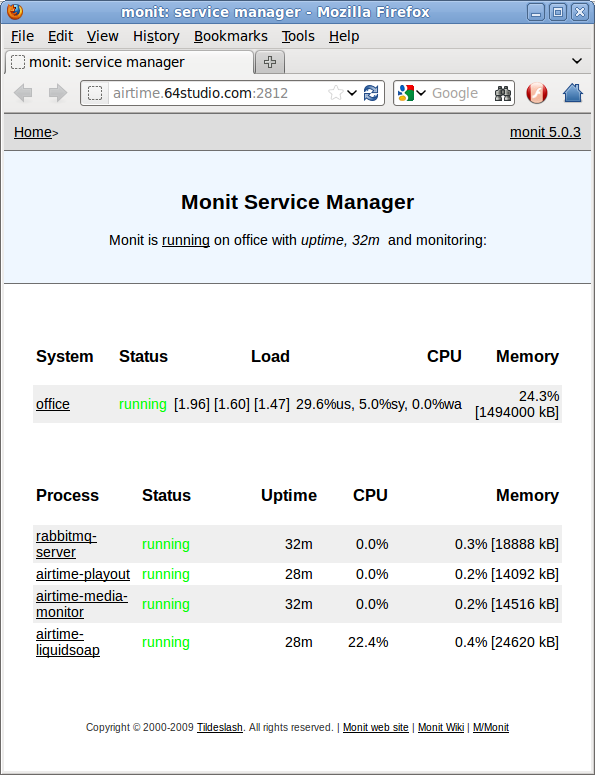Viewport: 595px width, 775px height.
Task: Click the airtime.64studio.com address field
Action: point(217,93)
